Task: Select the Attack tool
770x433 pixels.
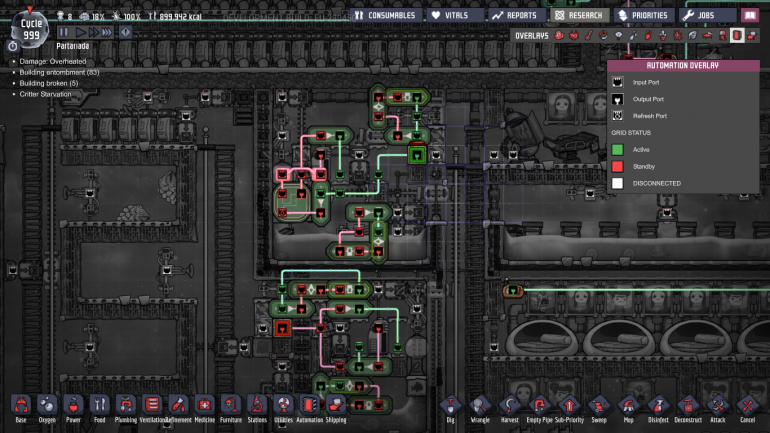Action: (717, 408)
